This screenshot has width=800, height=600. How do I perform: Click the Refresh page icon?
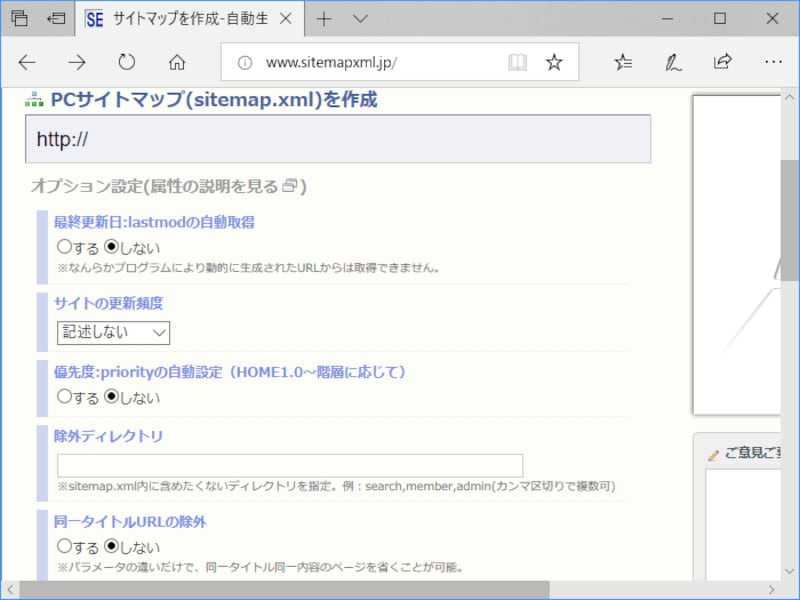click(127, 62)
